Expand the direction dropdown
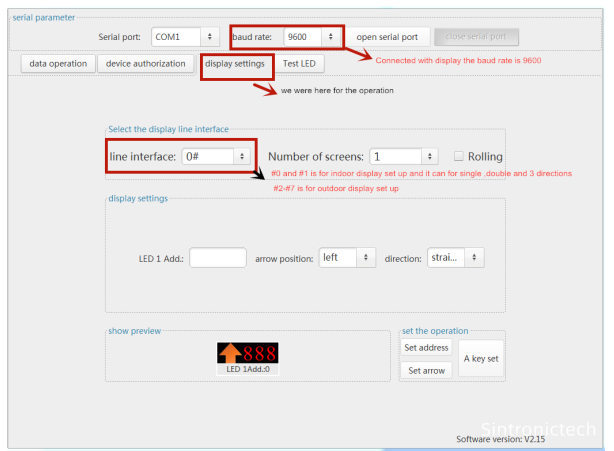Viewport: 614px width, 451px height. pyautogui.click(x=455, y=258)
